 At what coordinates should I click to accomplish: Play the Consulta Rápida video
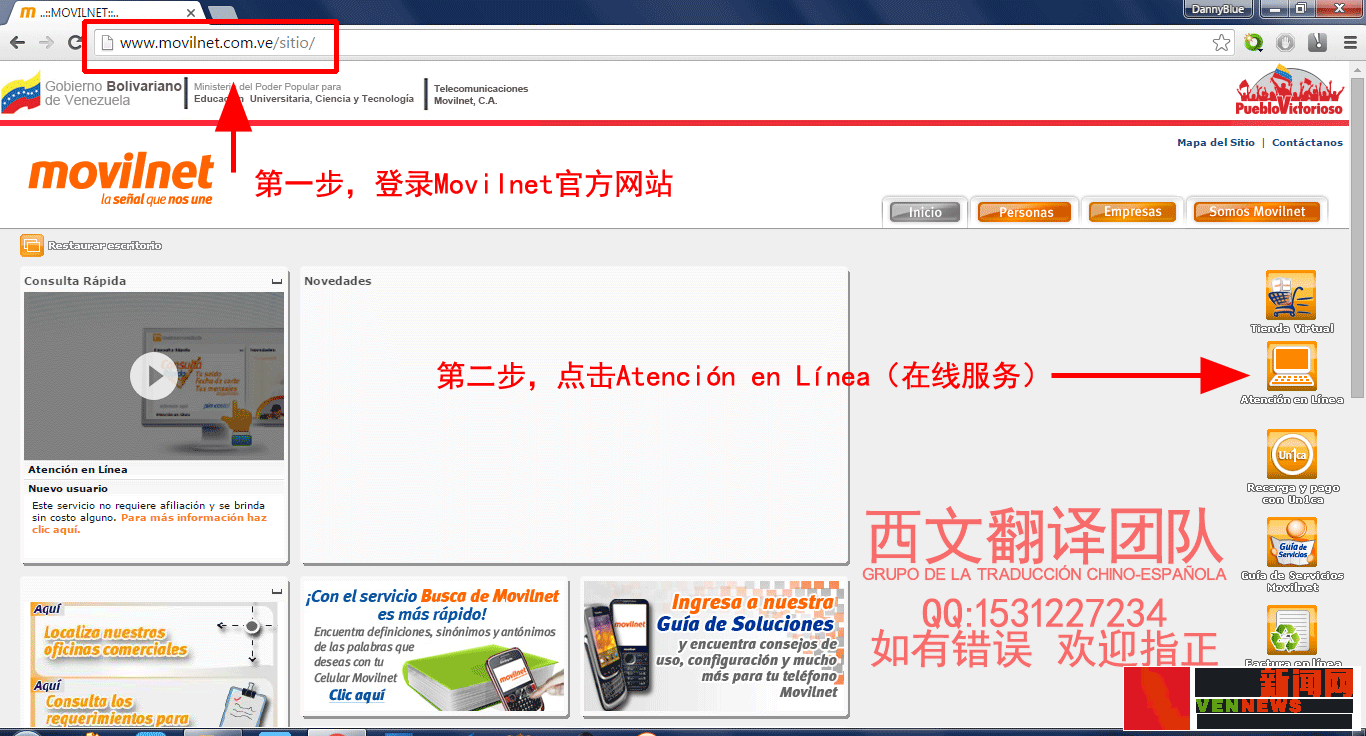point(153,376)
